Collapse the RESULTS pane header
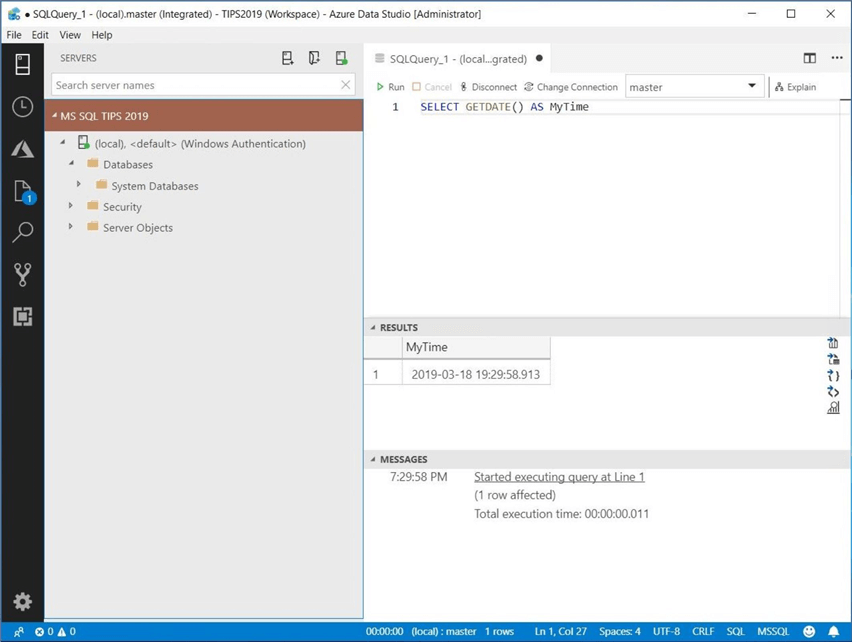Image resolution: width=852 pixels, height=642 pixels. point(606,328)
